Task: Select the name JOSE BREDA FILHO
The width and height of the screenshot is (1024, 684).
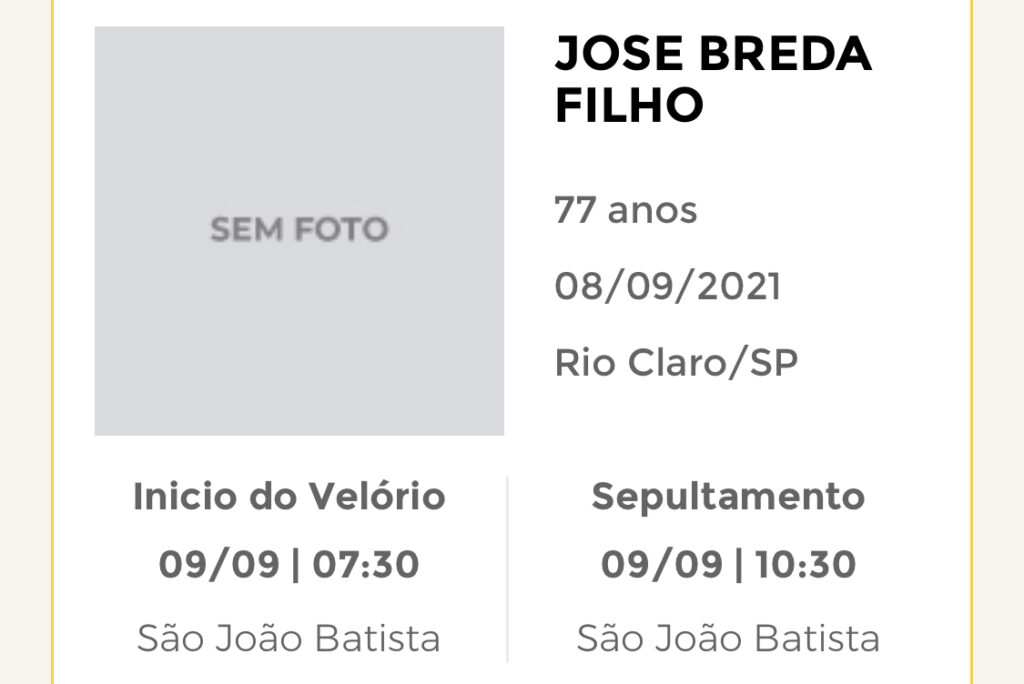Action: tap(713, 79)
